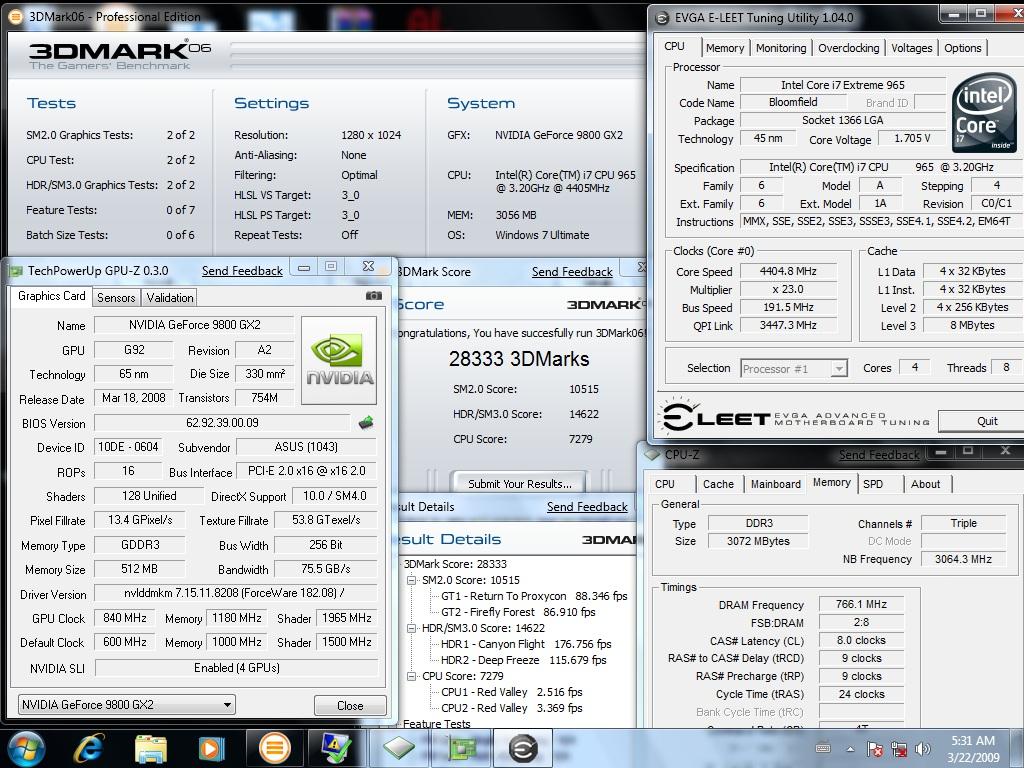Image resolution: width=1025 pixels, height=768 pixels.
Task: Collapse the SM2.0 Score tree node
Action: 411,580
